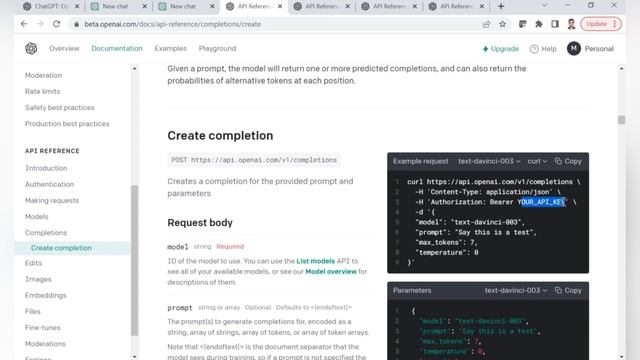Open Edits in sidebar
Image resolution: width=640 pixels, height=360 pixels.
point(33,263)
